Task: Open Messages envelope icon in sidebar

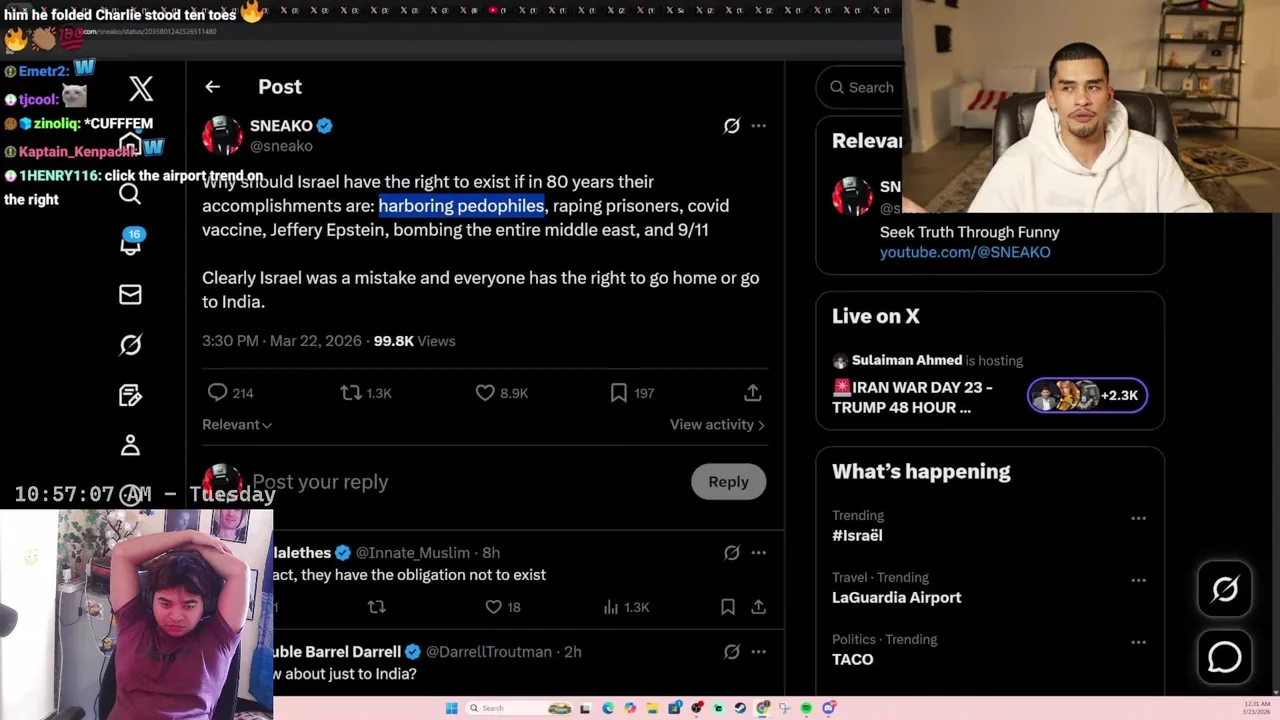Action: pyautogui.click(x=130, y=294)
